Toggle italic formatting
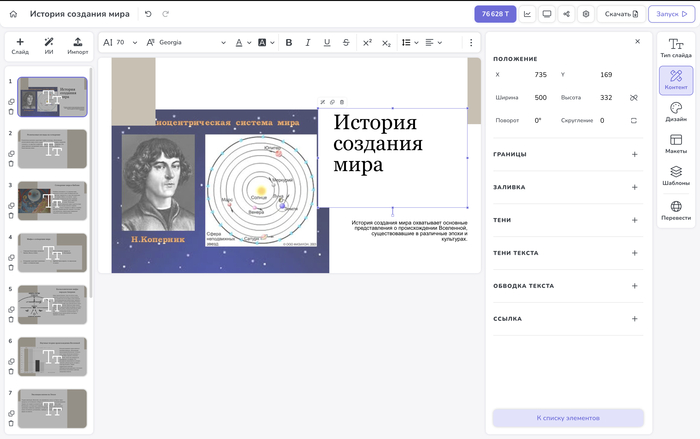Image resolution: width=700 pixels, height=439 pixels. (308, 42)
